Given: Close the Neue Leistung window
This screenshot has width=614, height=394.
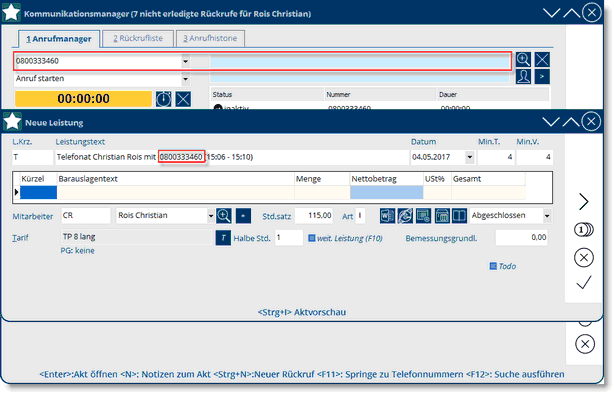Looking at the screenshot, I should tap(591, 121).
